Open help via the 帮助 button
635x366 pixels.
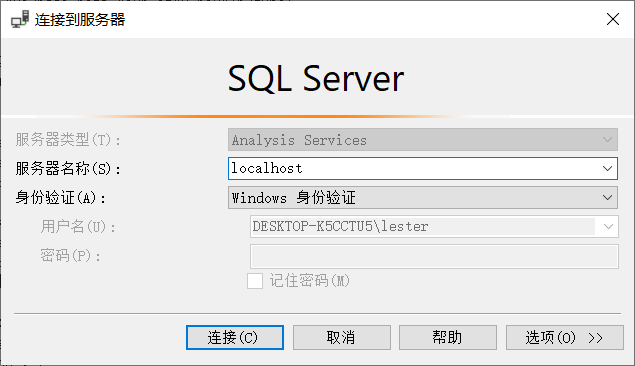click(x=448, y=337)
